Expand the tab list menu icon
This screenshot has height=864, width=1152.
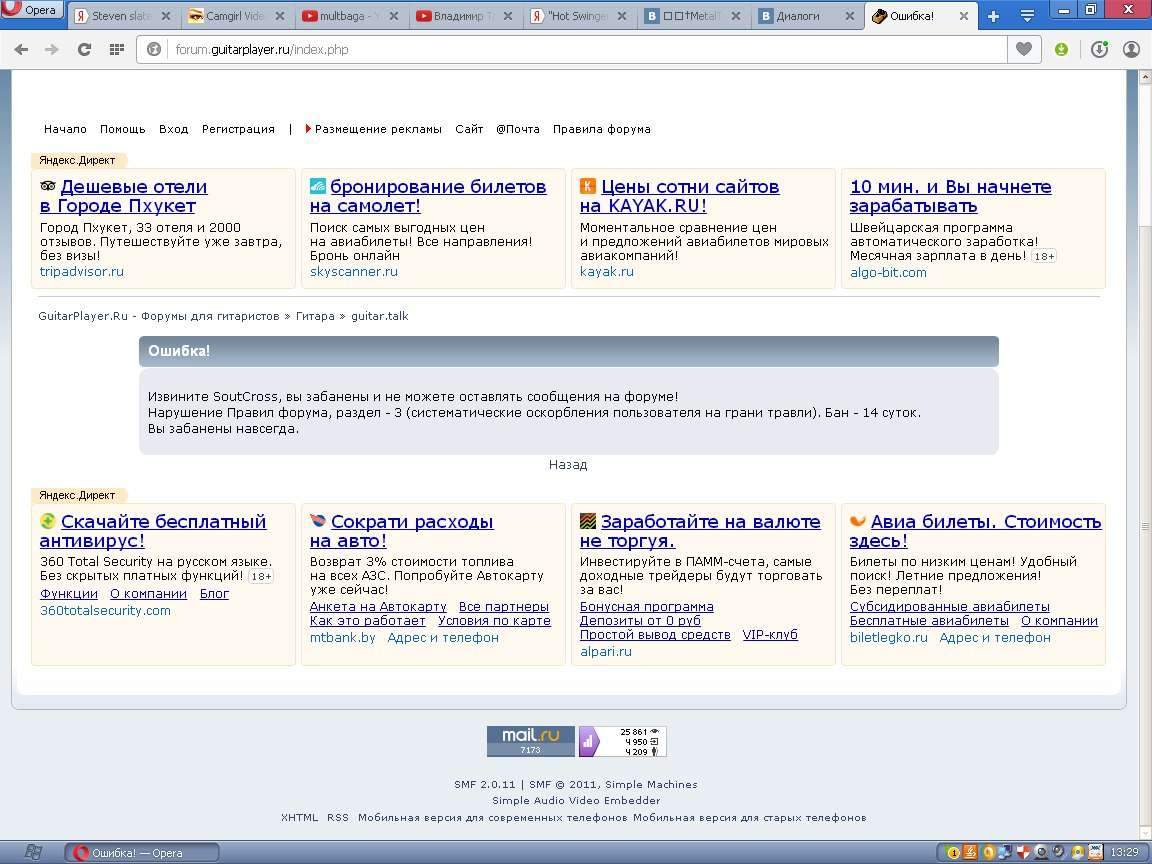[x=1026, y=16]
